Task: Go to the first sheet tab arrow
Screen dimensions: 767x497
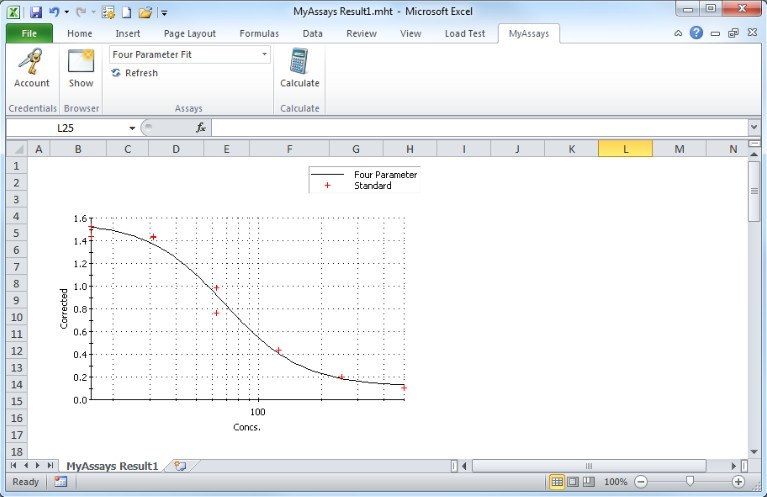Action: click(13, 466)
